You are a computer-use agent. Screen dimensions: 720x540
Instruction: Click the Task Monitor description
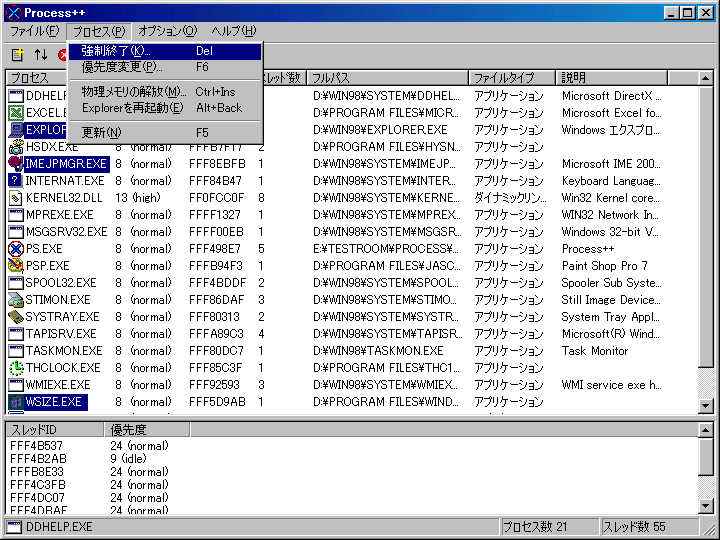click(595, 351)
